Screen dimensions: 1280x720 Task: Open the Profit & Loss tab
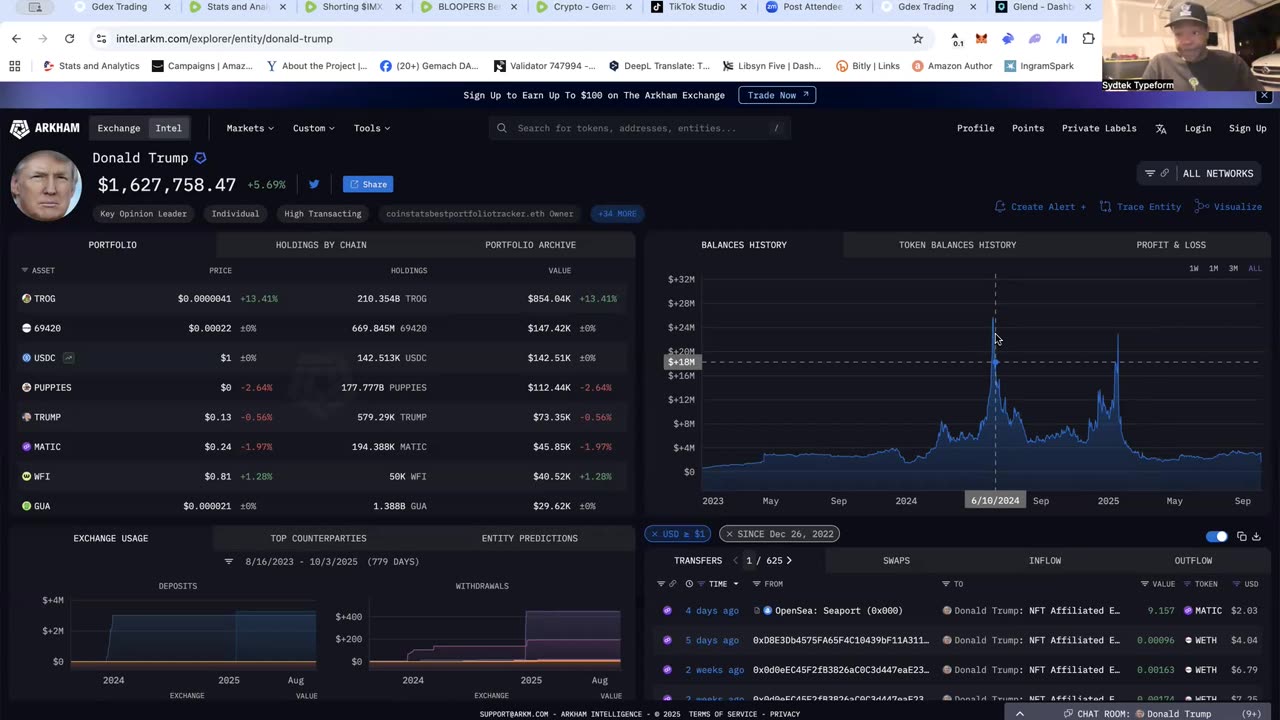[1171, 245]
